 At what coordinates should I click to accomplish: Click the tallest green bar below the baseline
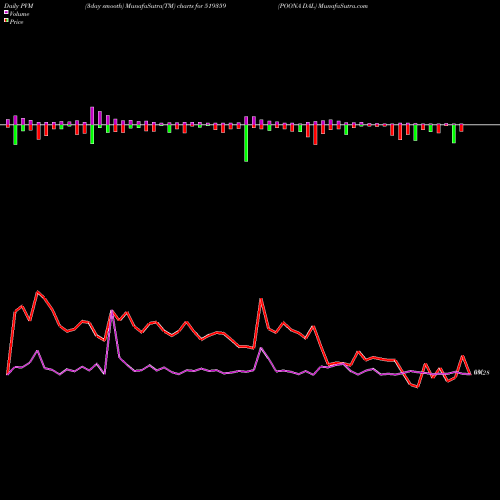246,143
